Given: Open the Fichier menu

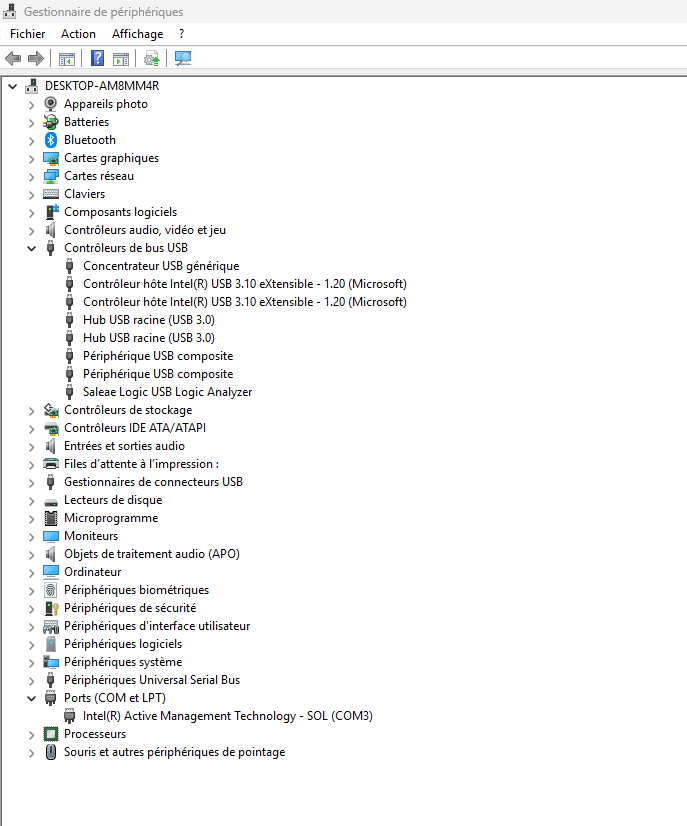Looking at the screenshot, I should click(28, 34).
